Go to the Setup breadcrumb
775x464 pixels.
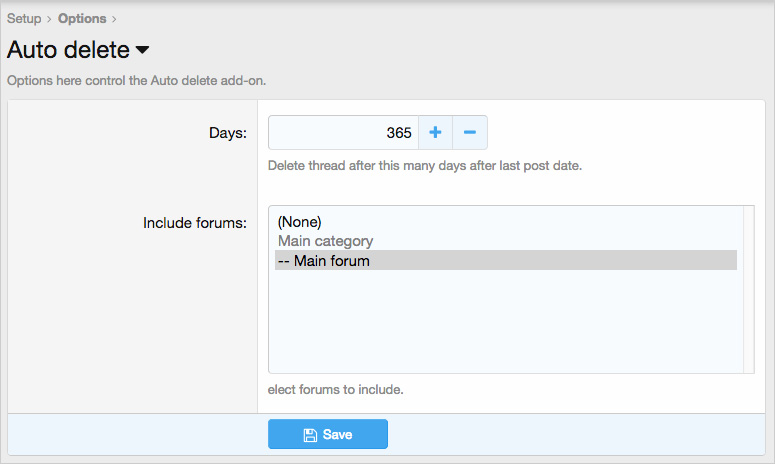pos(24,19)
